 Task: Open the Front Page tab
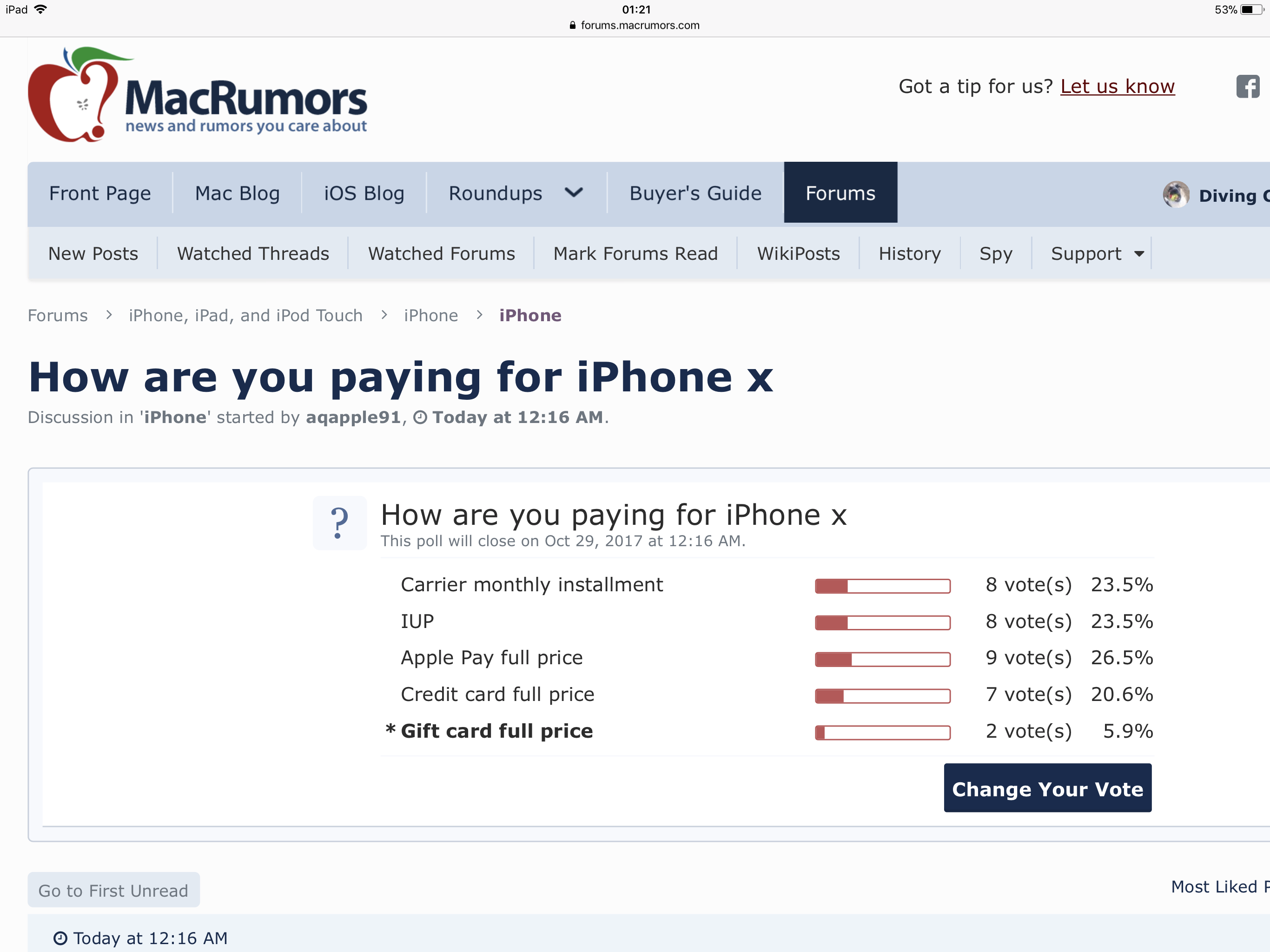(x=100, y=193)
